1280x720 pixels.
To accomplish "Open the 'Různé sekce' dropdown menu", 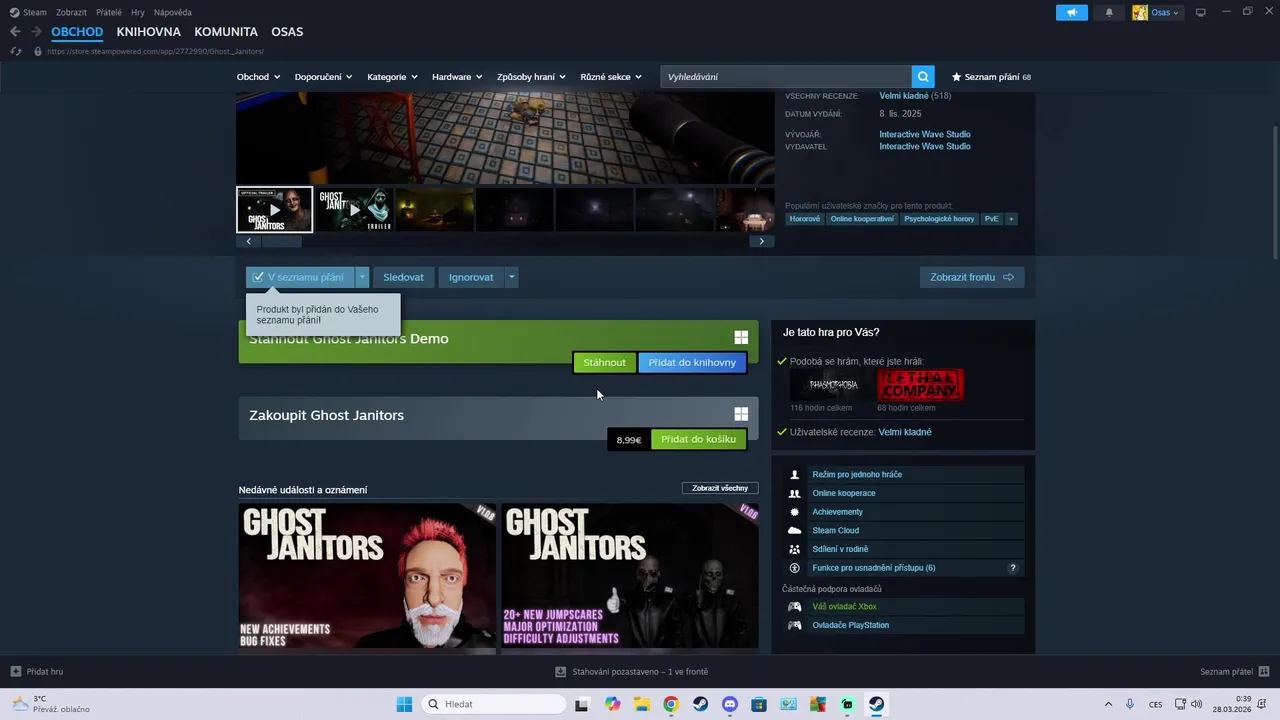I will [611, 77].
